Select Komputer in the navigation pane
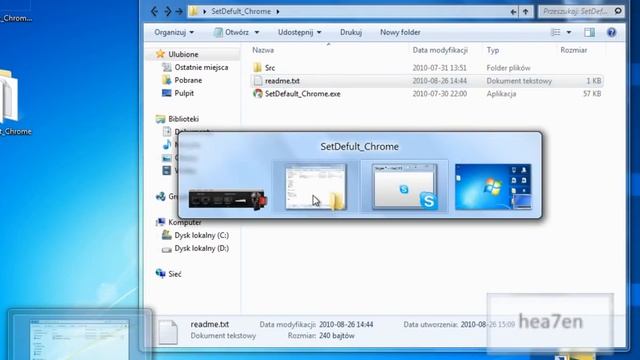The image size is (640, 360). [185, 222]
